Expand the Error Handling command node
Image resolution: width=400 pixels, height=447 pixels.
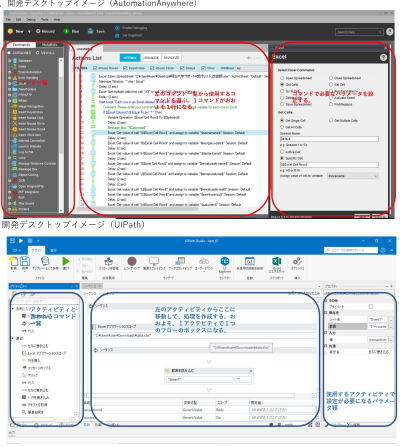(x=10, y=78)
